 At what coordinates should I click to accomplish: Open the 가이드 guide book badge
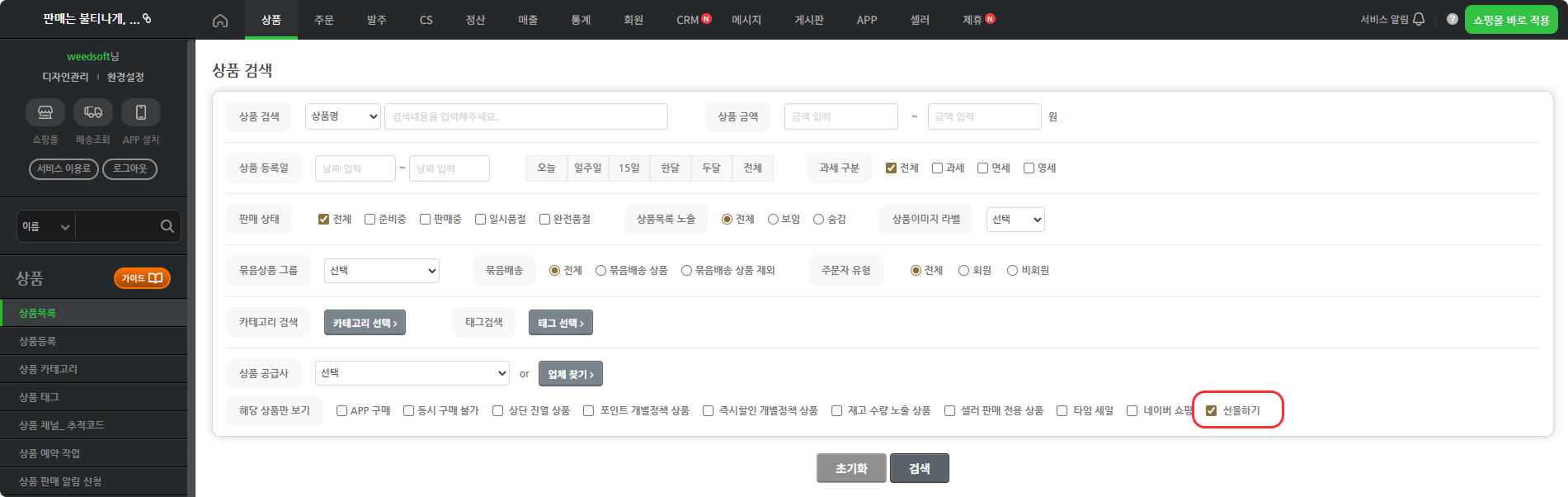(x=142, y=278)
